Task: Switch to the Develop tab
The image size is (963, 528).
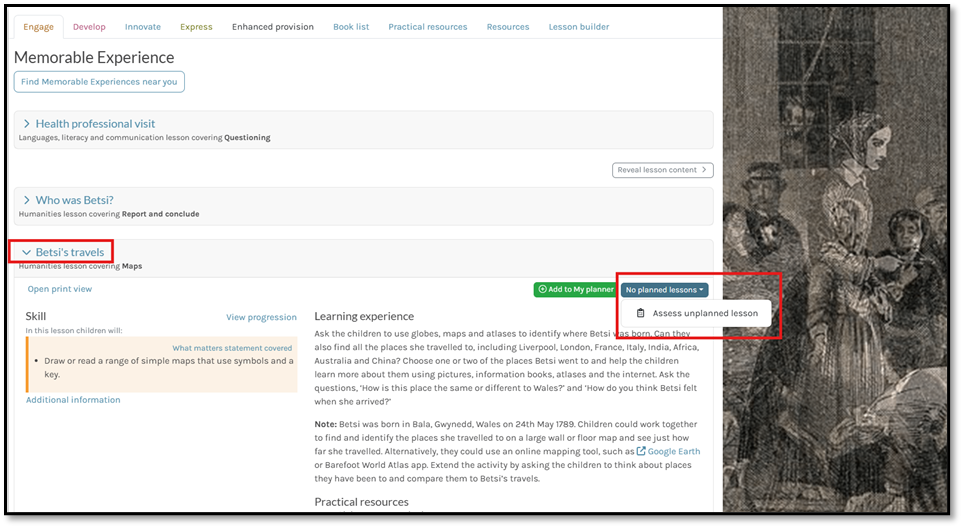Action: tap(89, 27)
